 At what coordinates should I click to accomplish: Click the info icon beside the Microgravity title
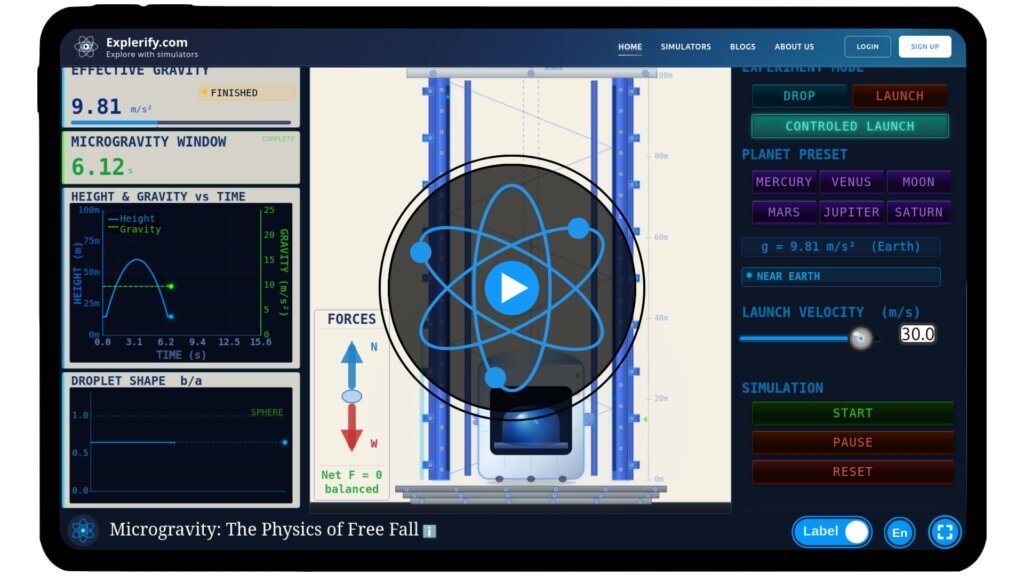[429, 531]
